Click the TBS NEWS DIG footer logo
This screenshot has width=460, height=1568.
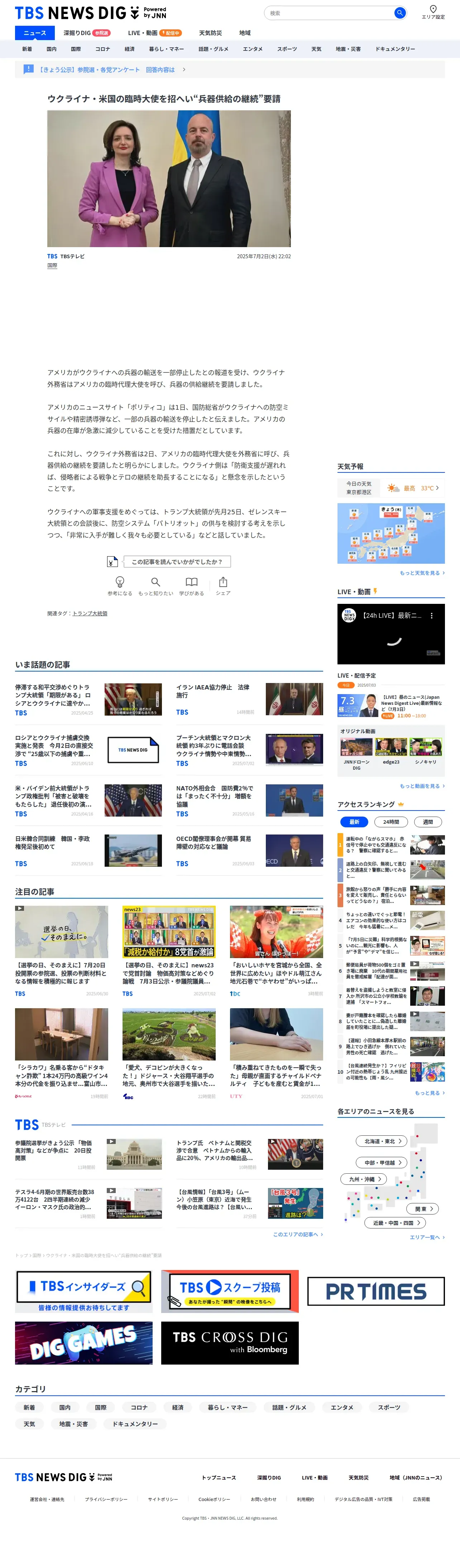click(63, 1477)
